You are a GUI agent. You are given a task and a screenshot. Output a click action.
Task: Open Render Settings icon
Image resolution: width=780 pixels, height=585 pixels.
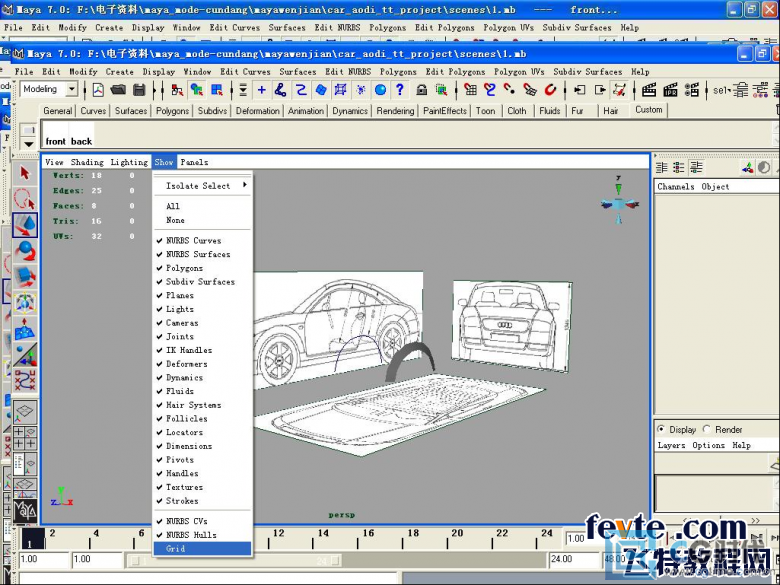pyautogui.click(x=691, y=90)
